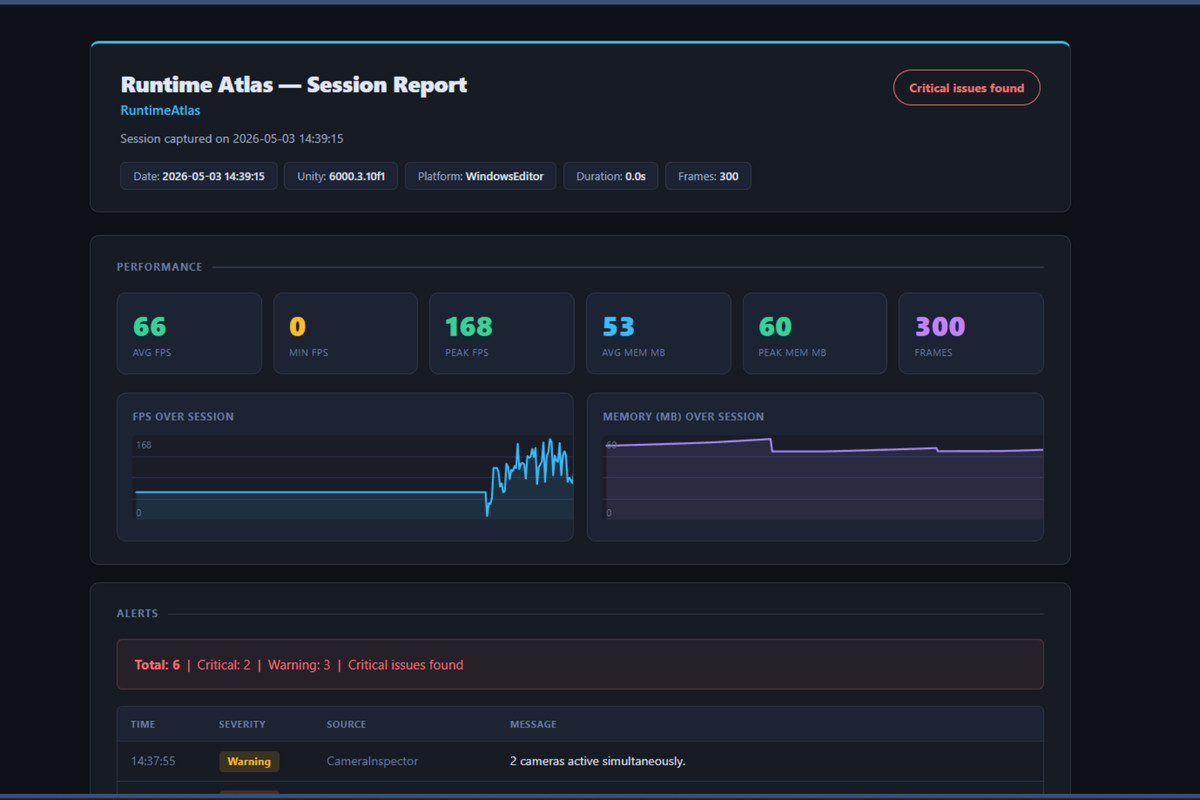Click the Total: 6 alerts summary banner

580,664
